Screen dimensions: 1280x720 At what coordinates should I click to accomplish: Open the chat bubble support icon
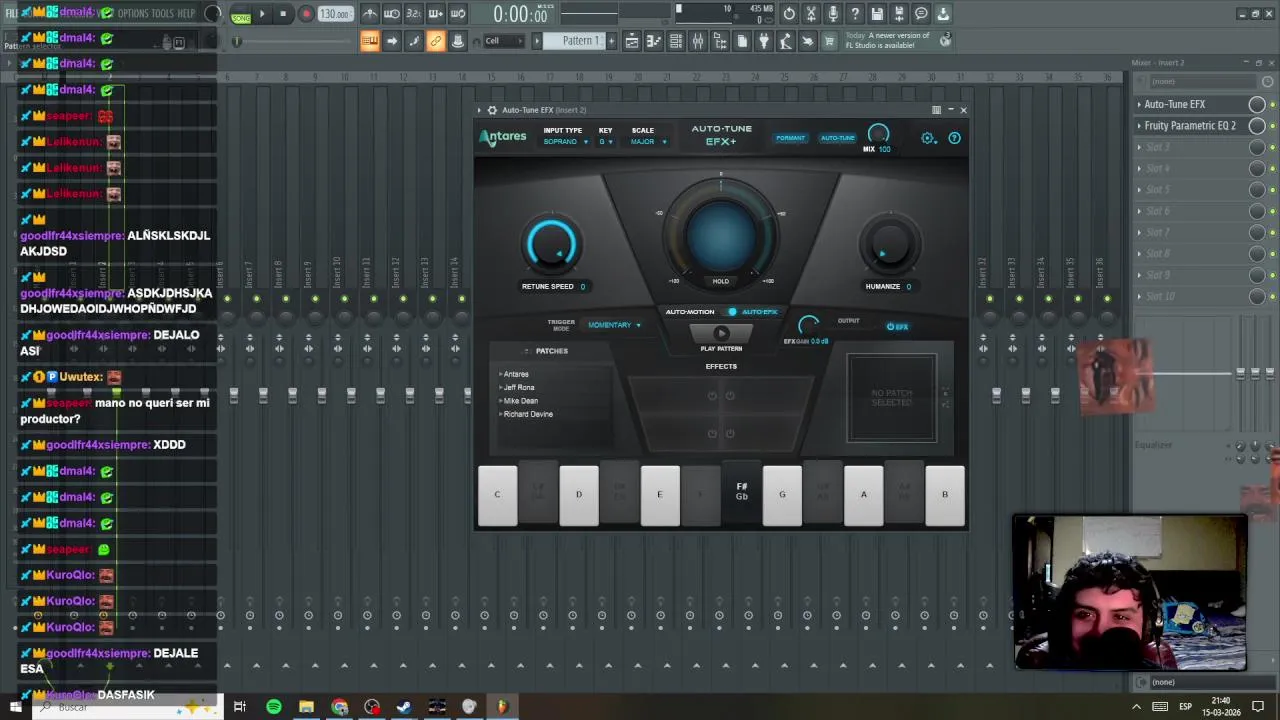pos(921,14)
